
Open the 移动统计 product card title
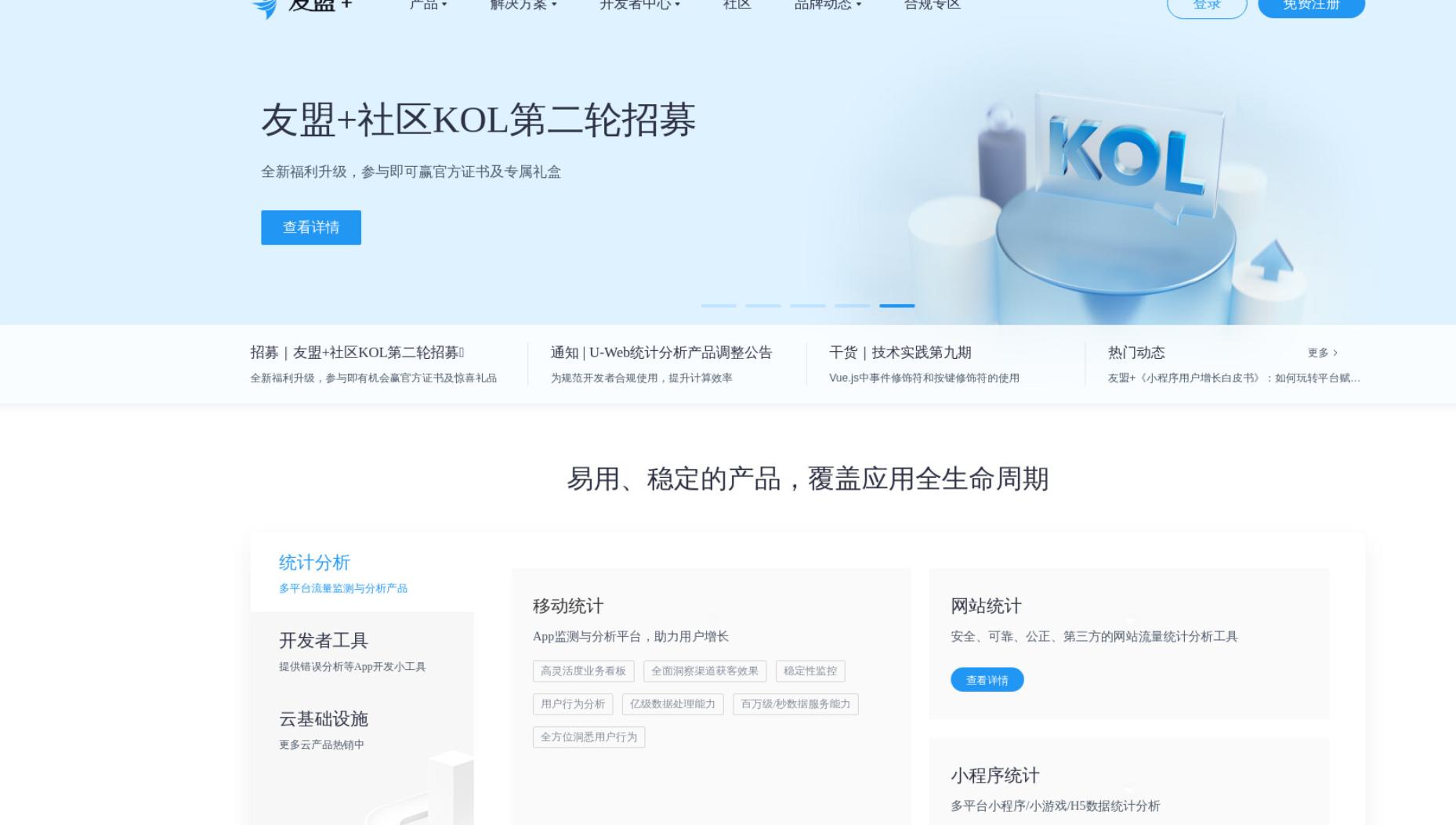click(568, 606)
